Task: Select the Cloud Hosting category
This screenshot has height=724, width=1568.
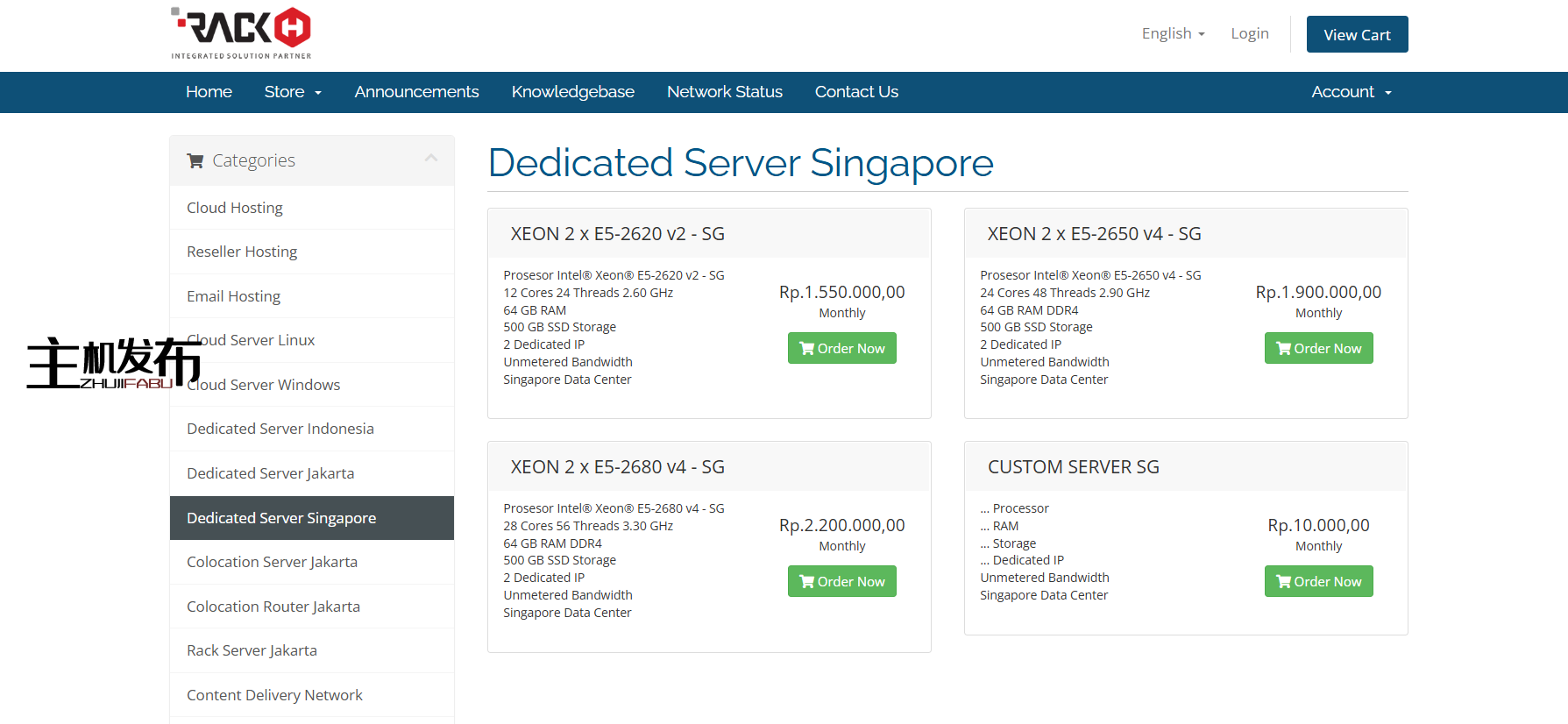Action: point(235,208)
